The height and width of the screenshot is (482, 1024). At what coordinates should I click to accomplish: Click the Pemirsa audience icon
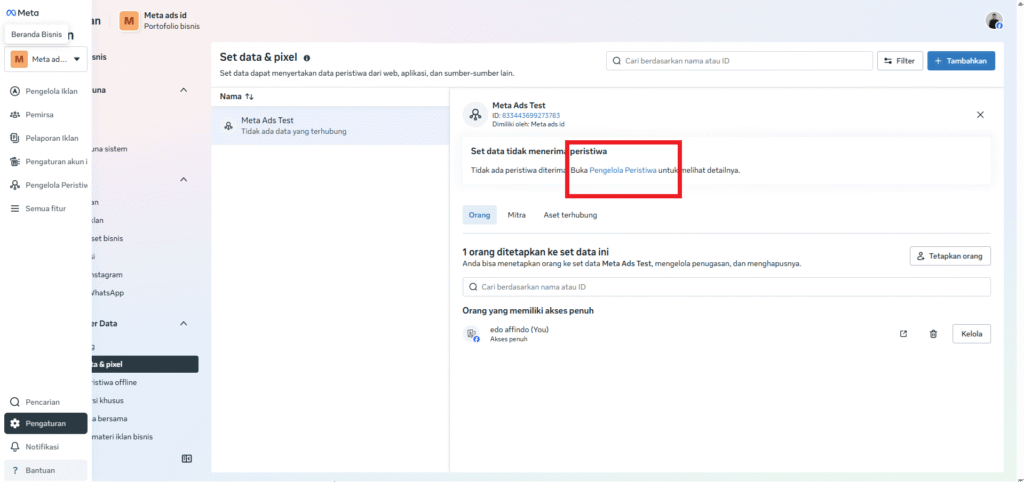[x=15, y=114]
